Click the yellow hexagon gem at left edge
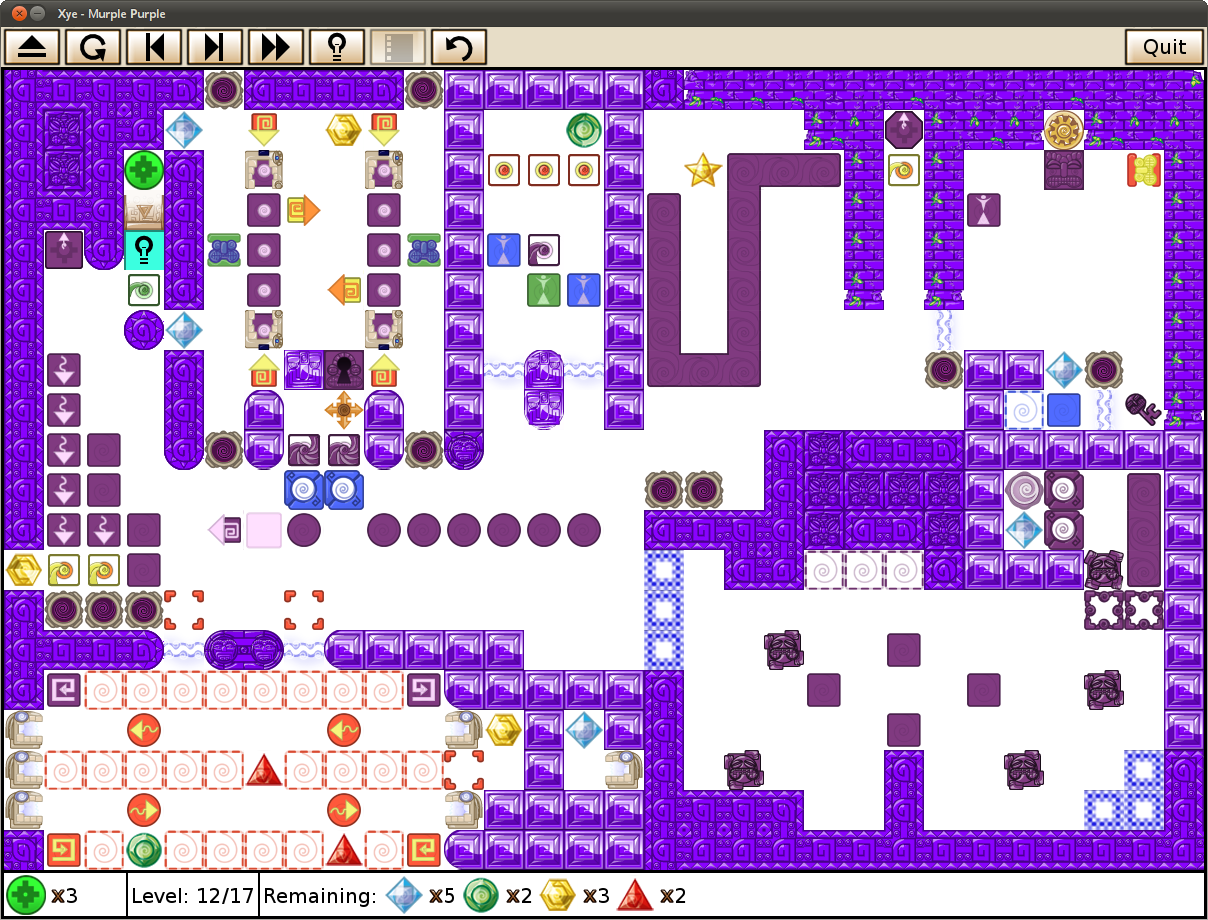1208x920 pixels. click(x=24, y=570)
